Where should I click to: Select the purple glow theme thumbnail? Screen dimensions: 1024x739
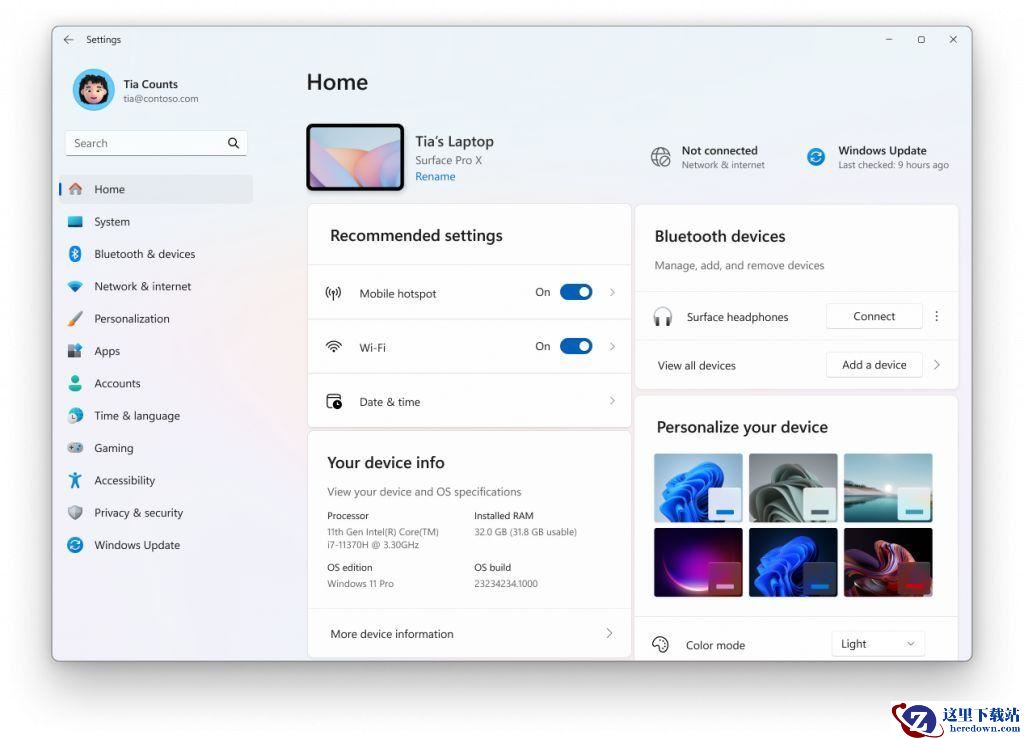point(698,562)
